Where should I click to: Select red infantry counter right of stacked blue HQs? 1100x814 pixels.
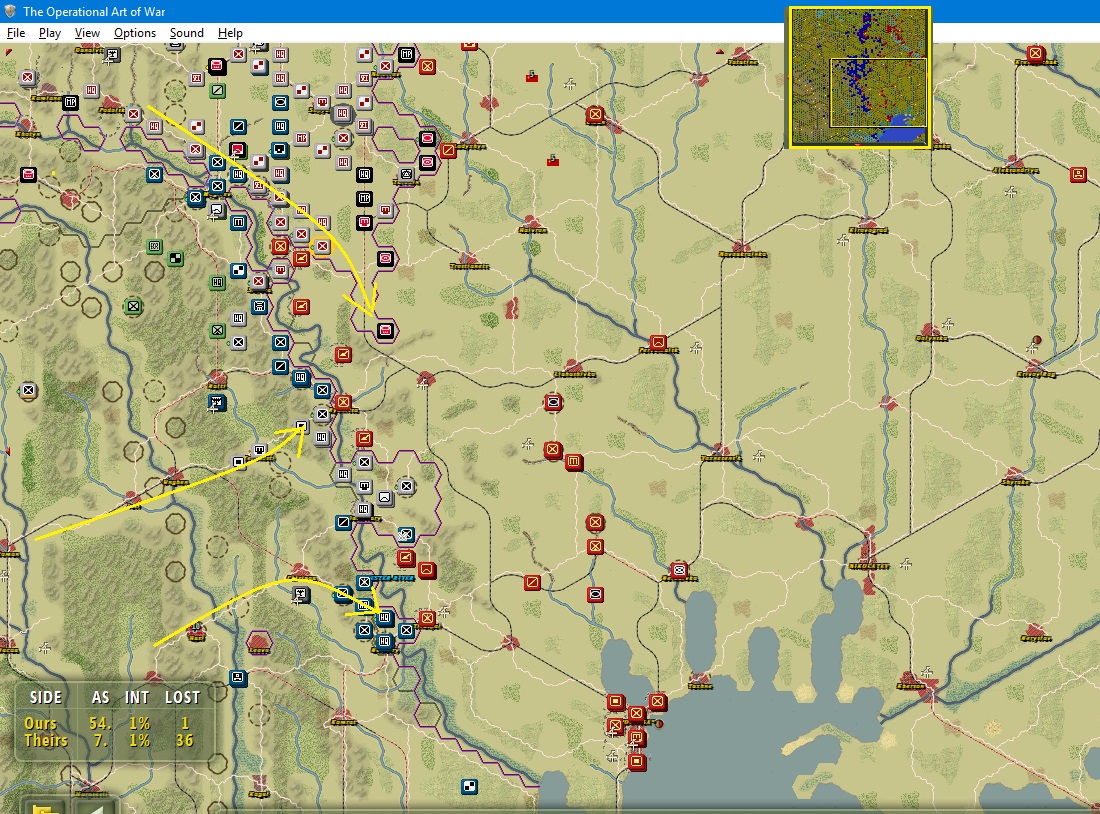pyautogui.click(x=427, y=618)
